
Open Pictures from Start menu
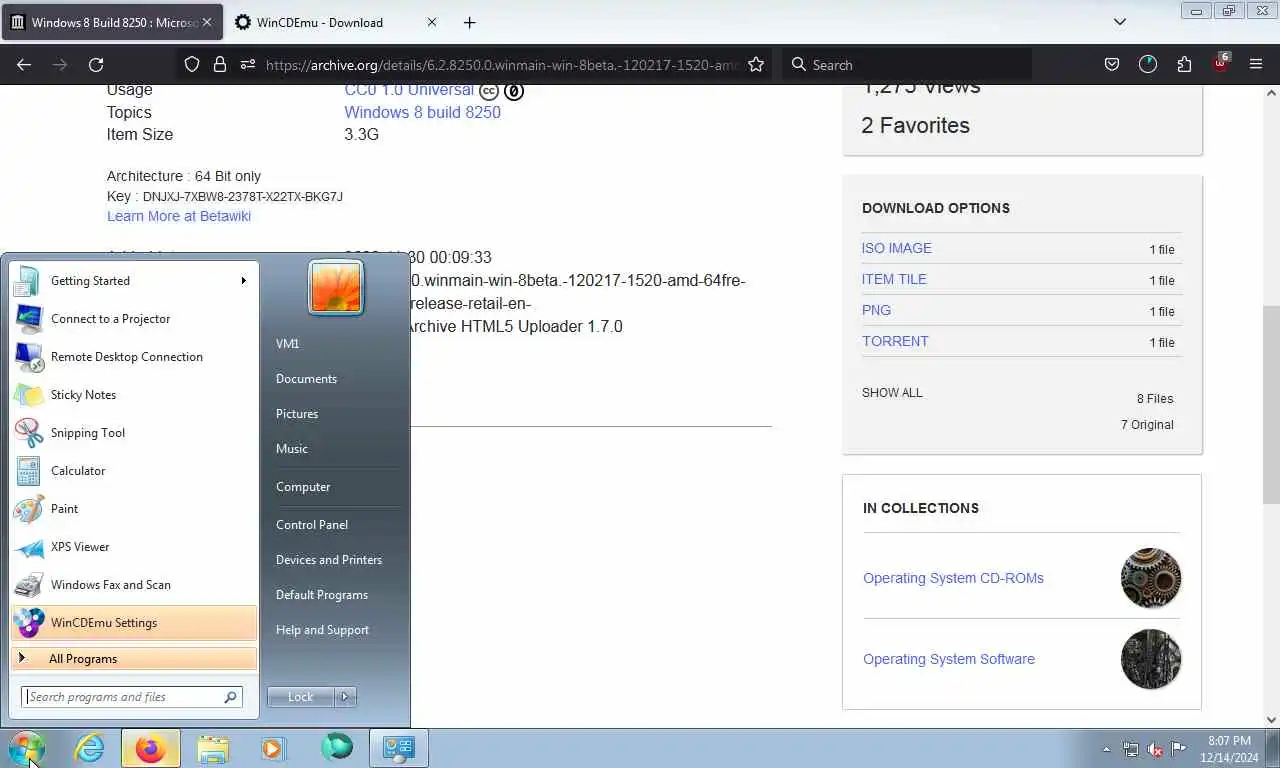coord(297,414)
